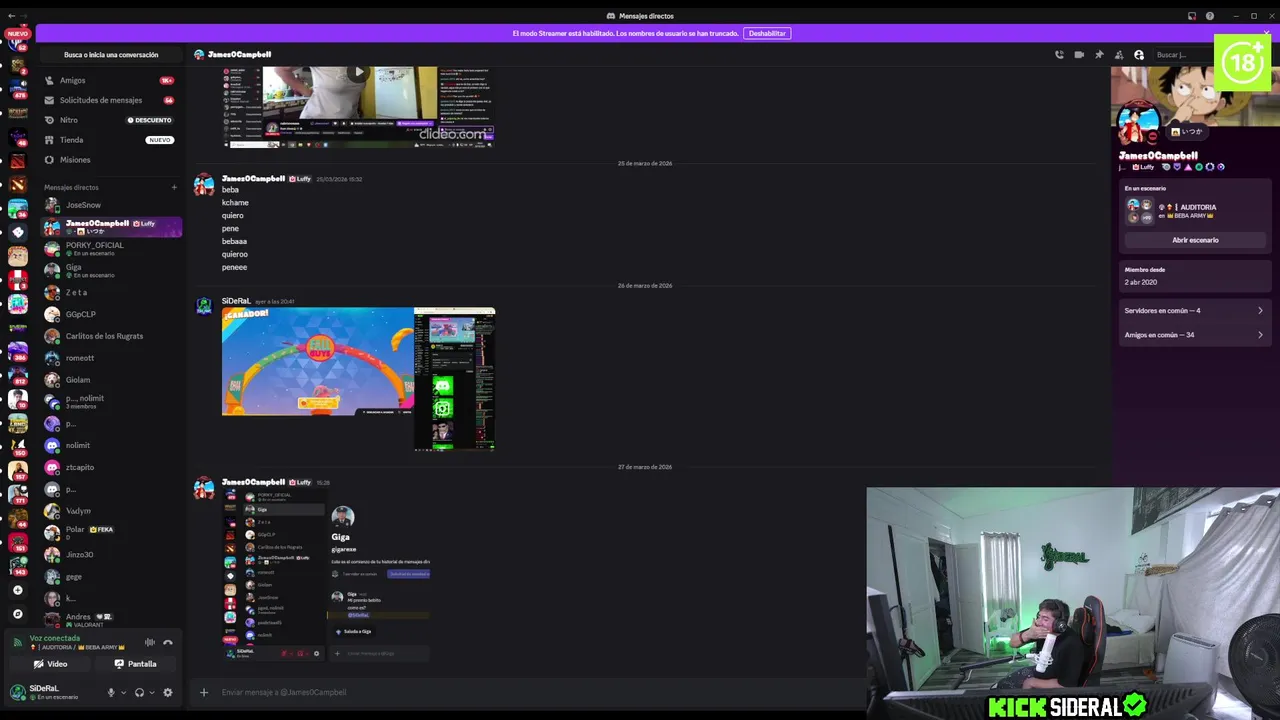
Task: Disconnect from voice with hang-up icon
Action: [168, 643]
